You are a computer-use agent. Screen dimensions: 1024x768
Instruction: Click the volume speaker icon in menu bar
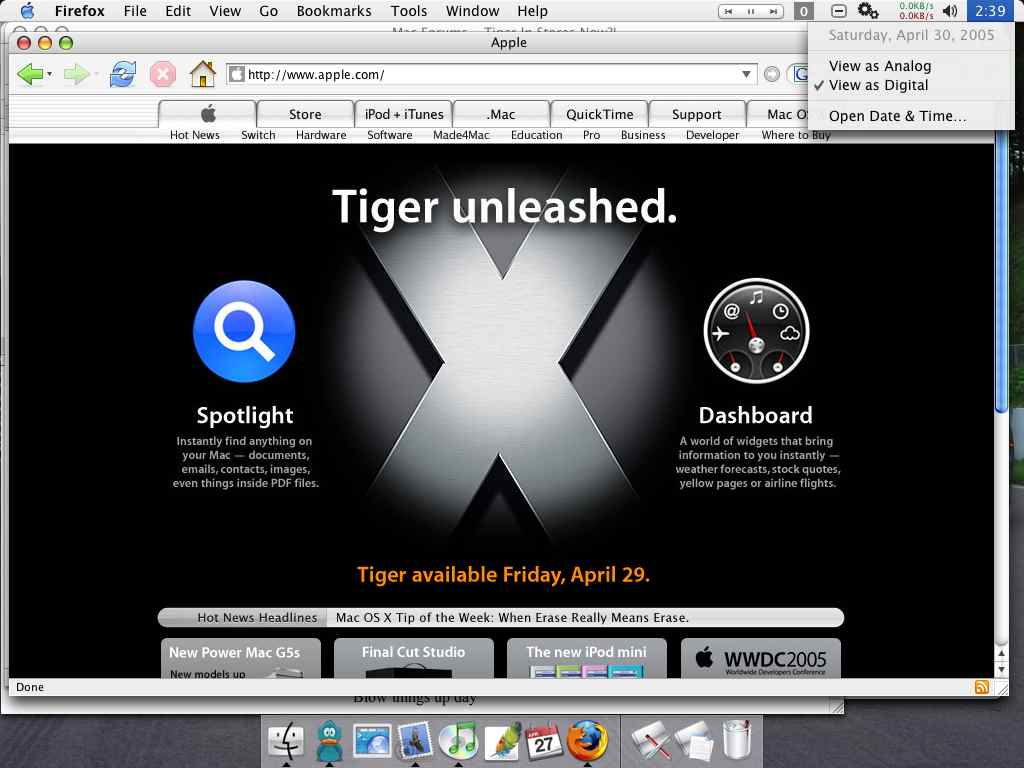[950, 11]
